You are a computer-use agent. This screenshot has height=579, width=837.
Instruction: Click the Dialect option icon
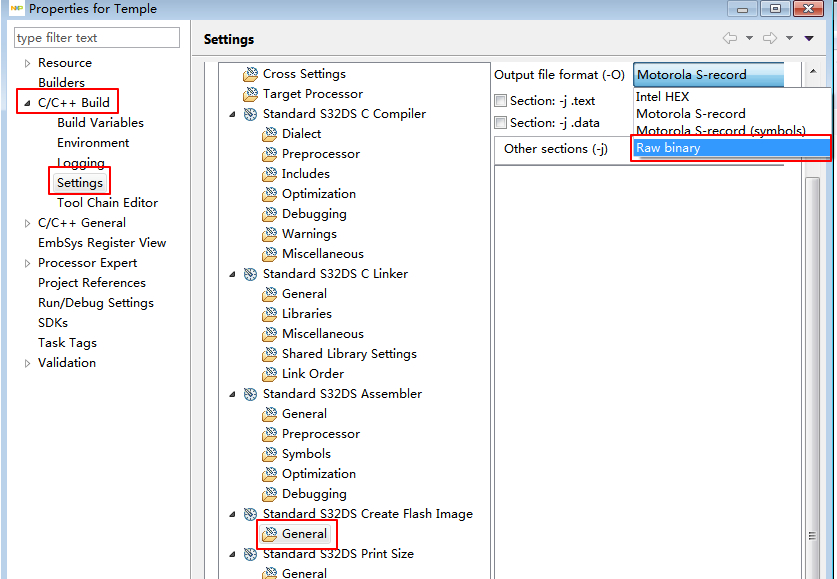tap(270, 134)
